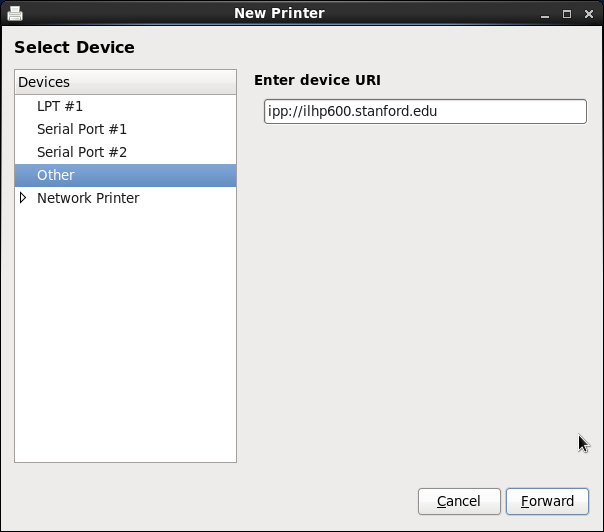The image size is (604, 532).
Task: Click the New Printer window title text
Action: pyautogui.click(x=279, y=13)
